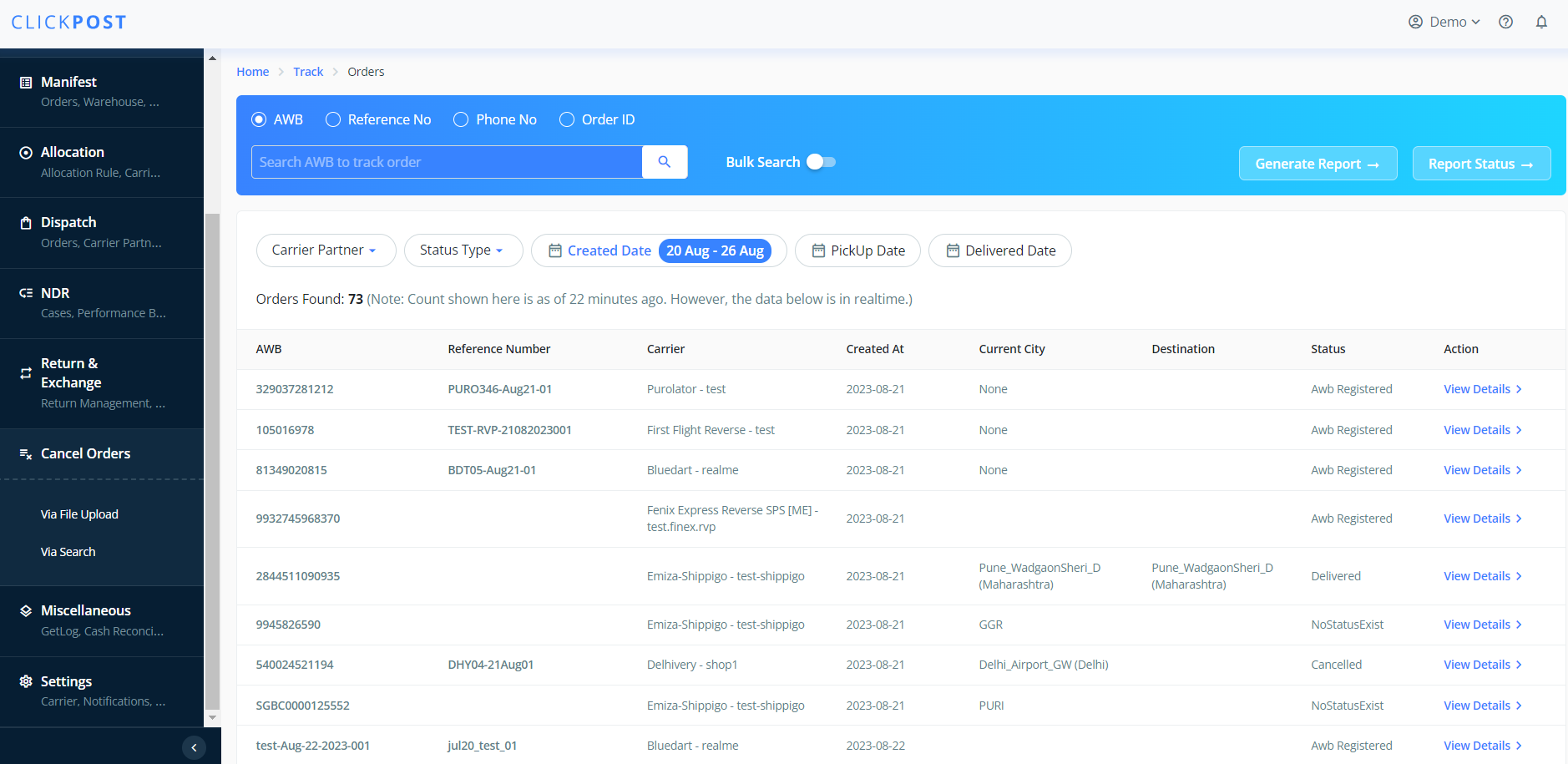Viewport: 1568px width, 764px height.
Task: Click the search magnifier icon button
Action: pos(665,162)
